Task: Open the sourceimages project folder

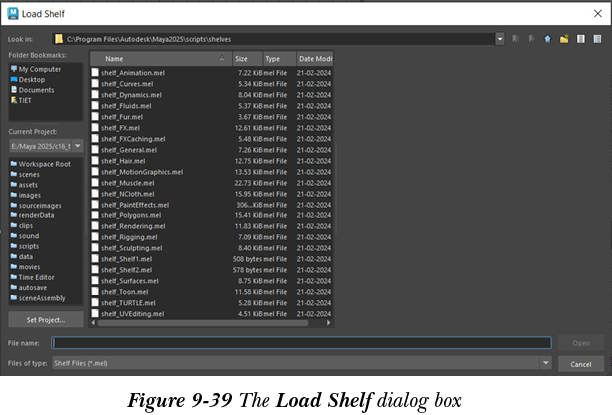Action: coord(40,204)
